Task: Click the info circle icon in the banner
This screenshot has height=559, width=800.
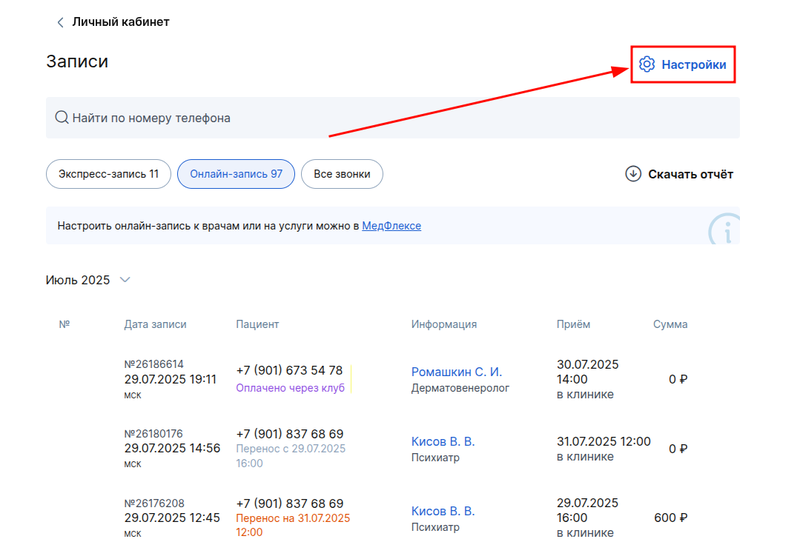Action: click(724, 229)
